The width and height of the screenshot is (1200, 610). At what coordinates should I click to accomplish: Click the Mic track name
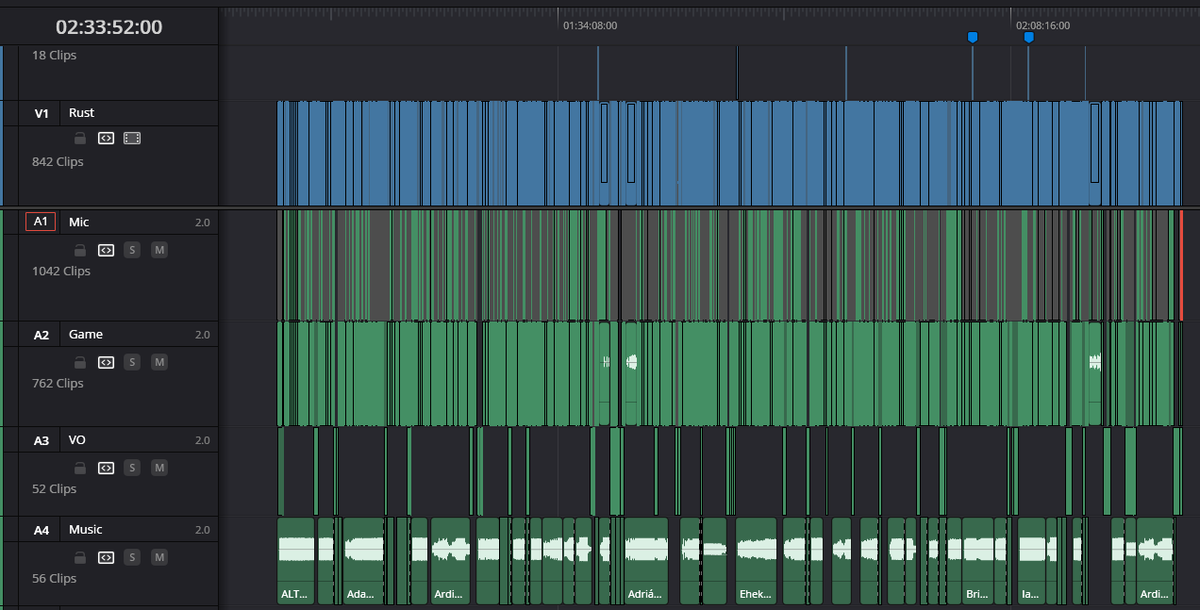(79, 222)
